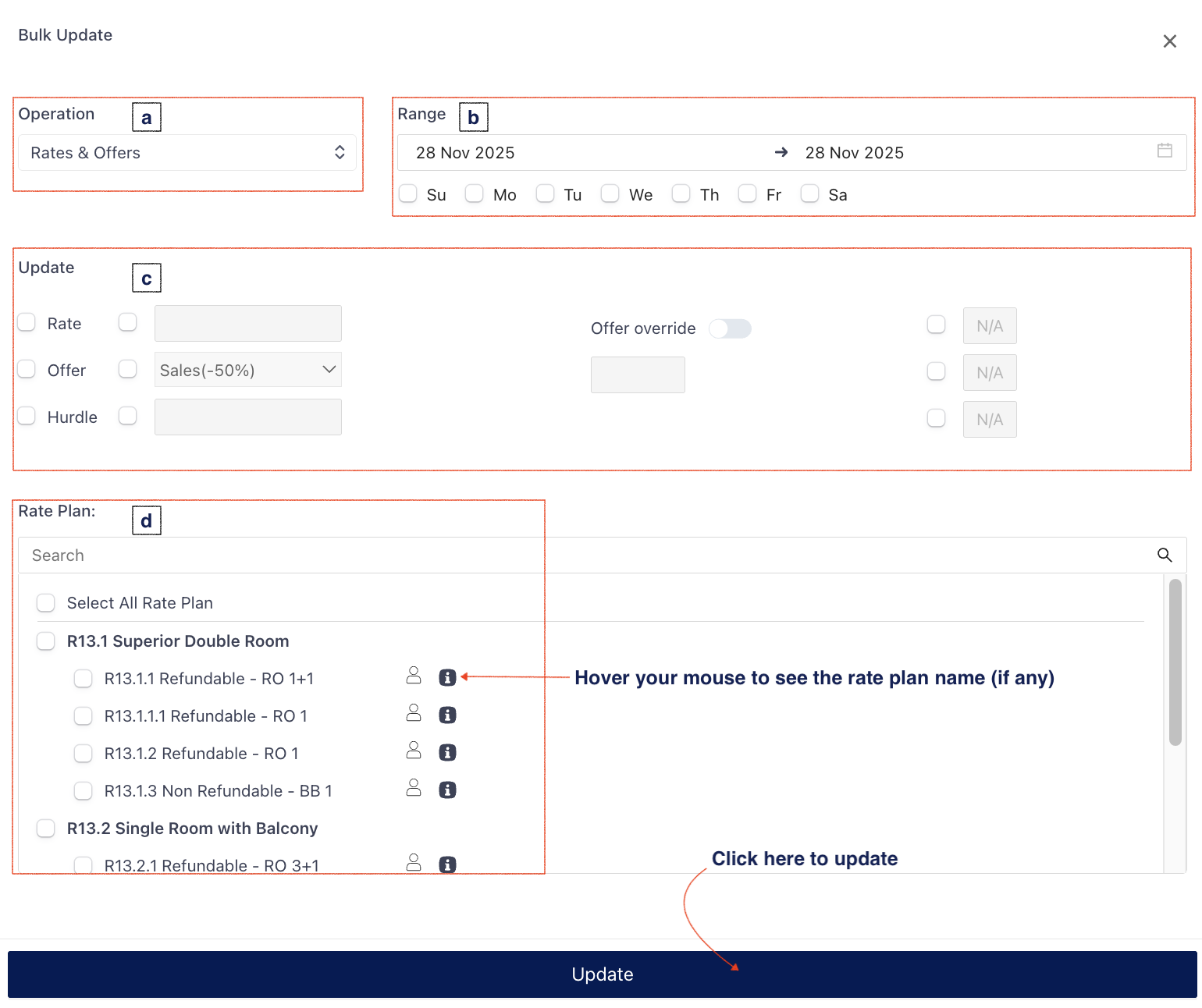Click the person icon next to R13.1.1.1 Refundable - RO 1
1202x1008 pixels.
click(x=414, y=714)
